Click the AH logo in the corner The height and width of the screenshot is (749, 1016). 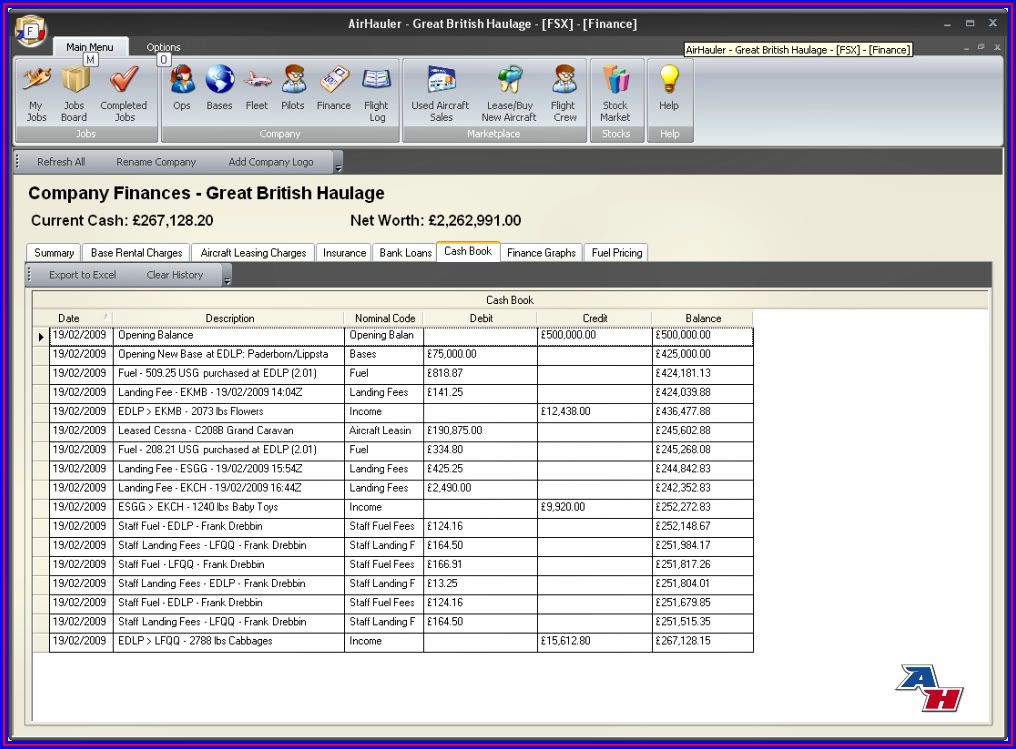(x=930, y=687)
